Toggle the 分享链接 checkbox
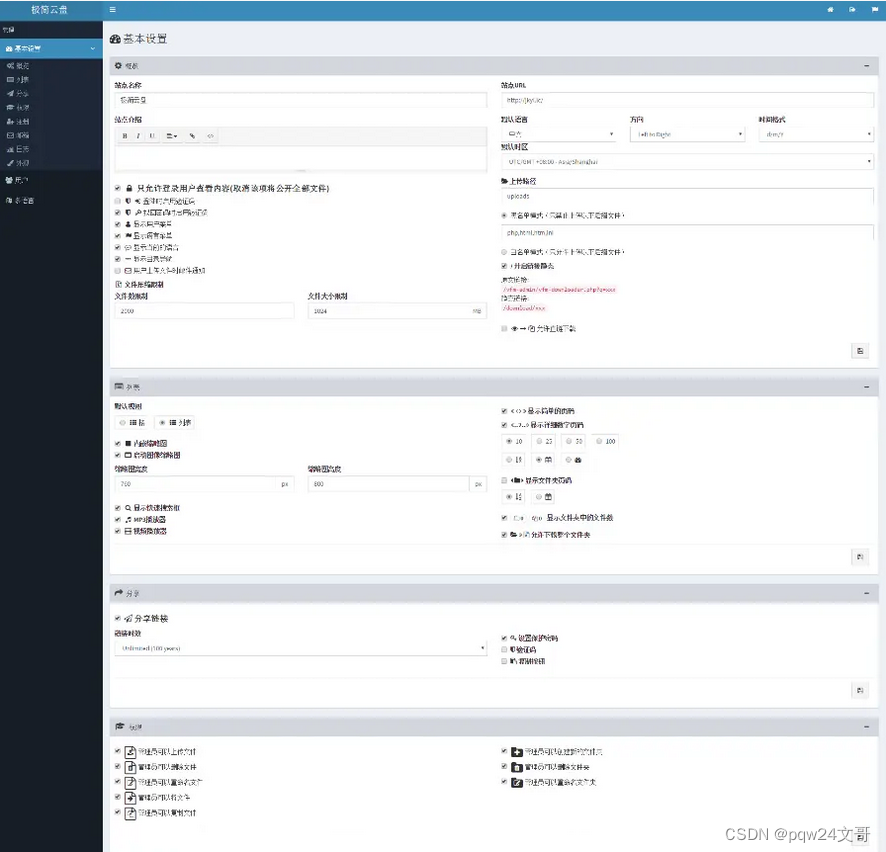Screen dimensions: 886x852 (x=118, y=619)
